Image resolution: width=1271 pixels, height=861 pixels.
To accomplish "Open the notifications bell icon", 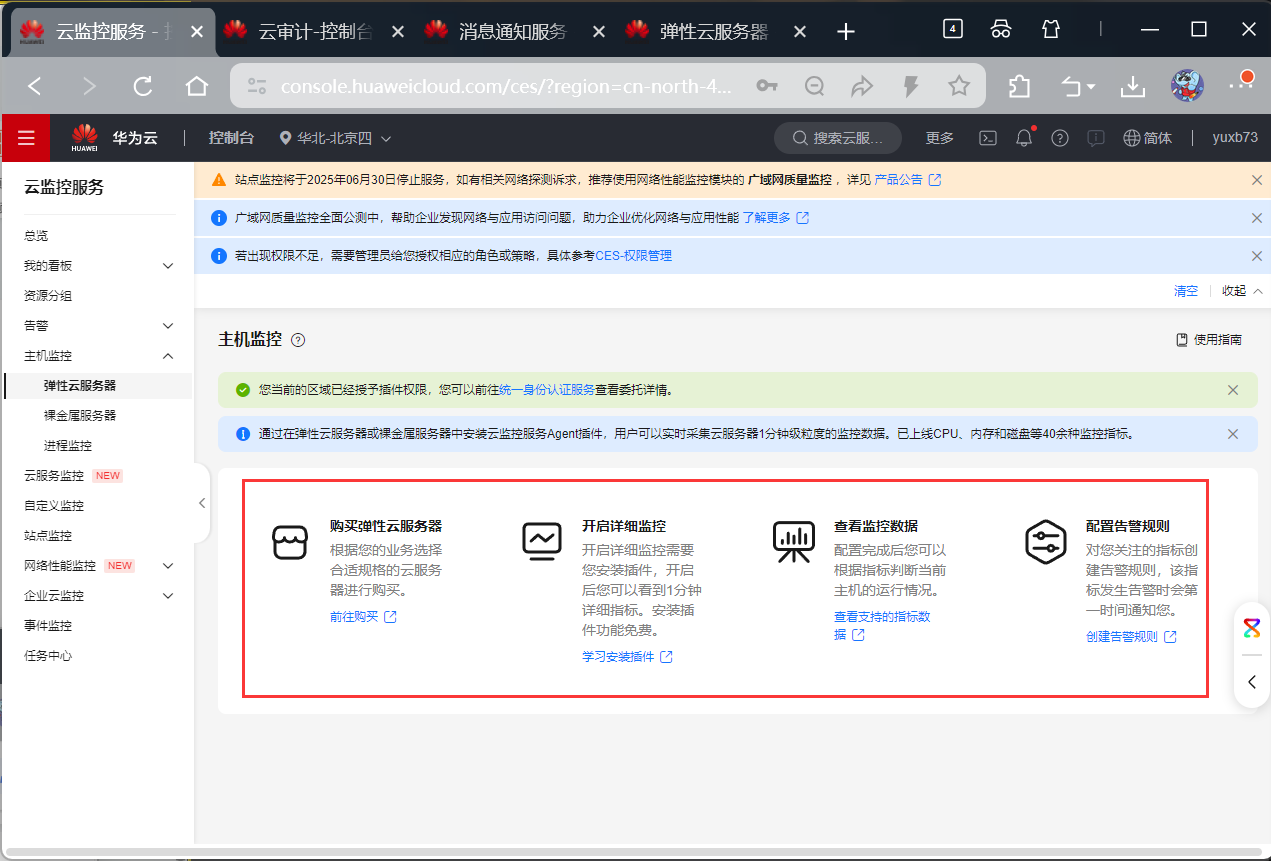I will tap(1024, 138).
